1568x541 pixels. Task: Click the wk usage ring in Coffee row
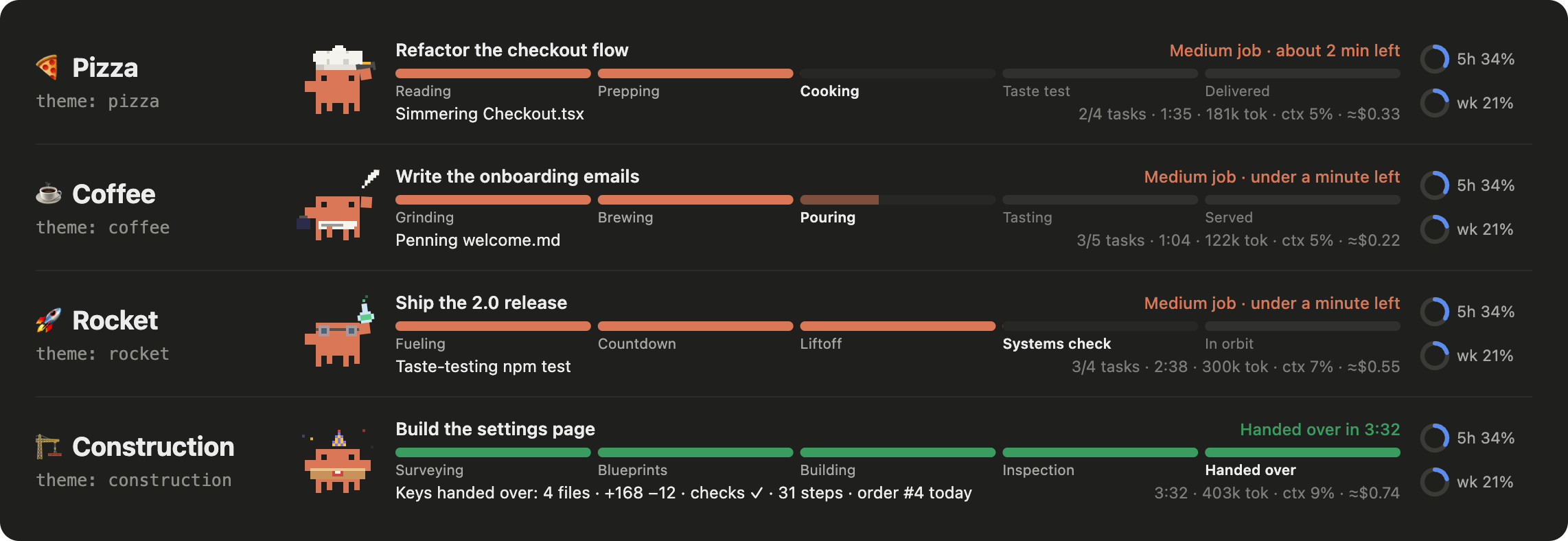click(1435, 229)
